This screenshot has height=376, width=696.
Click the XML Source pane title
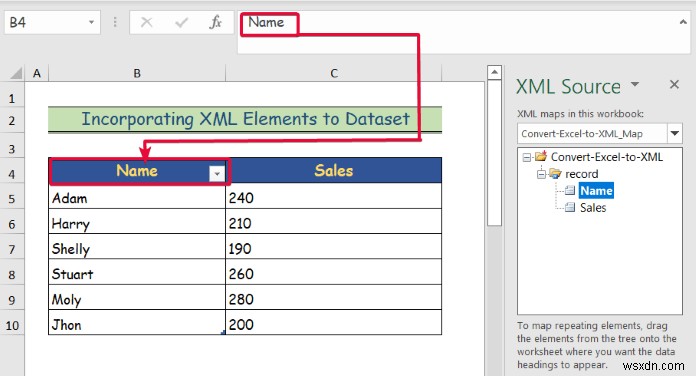coord(568,86)
